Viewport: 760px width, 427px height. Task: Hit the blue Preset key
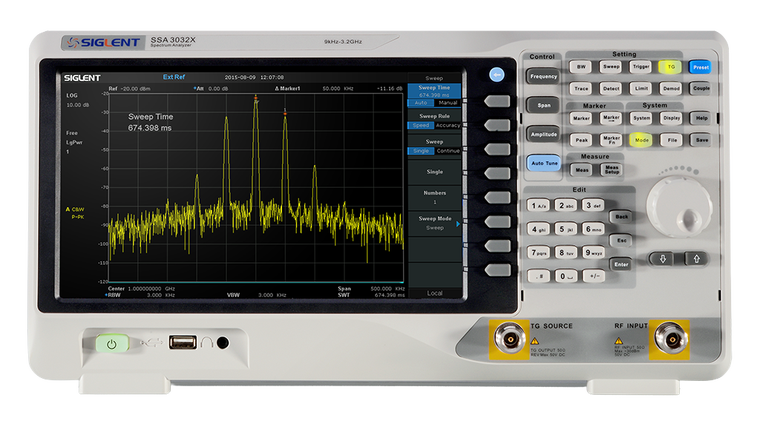[x=700, y=67]
